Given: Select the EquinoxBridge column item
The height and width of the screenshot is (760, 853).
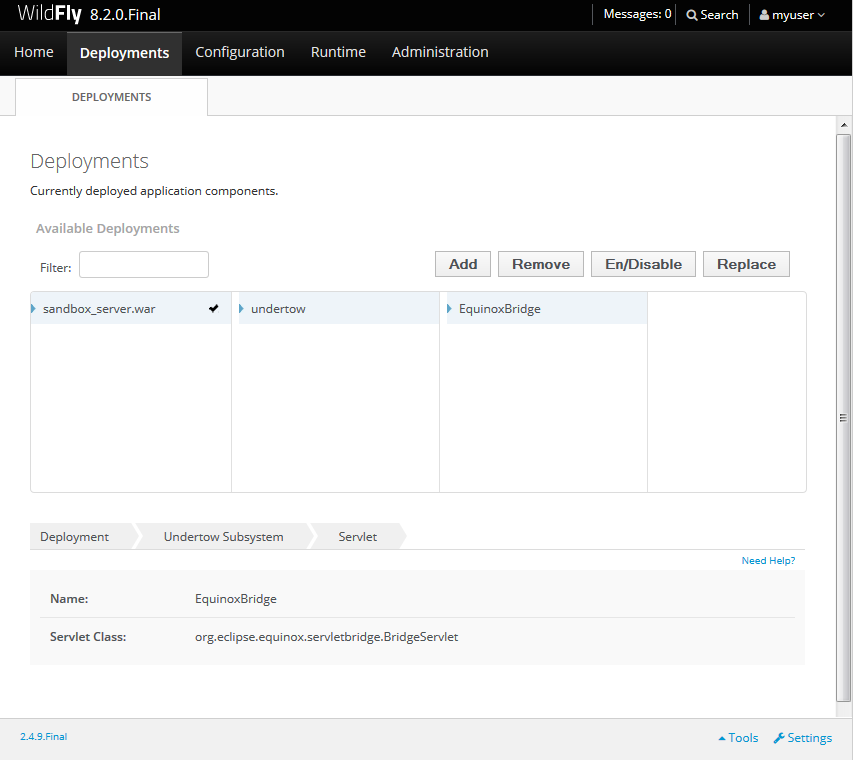Looking at the screenshot, I should click(x=547, y=308).
